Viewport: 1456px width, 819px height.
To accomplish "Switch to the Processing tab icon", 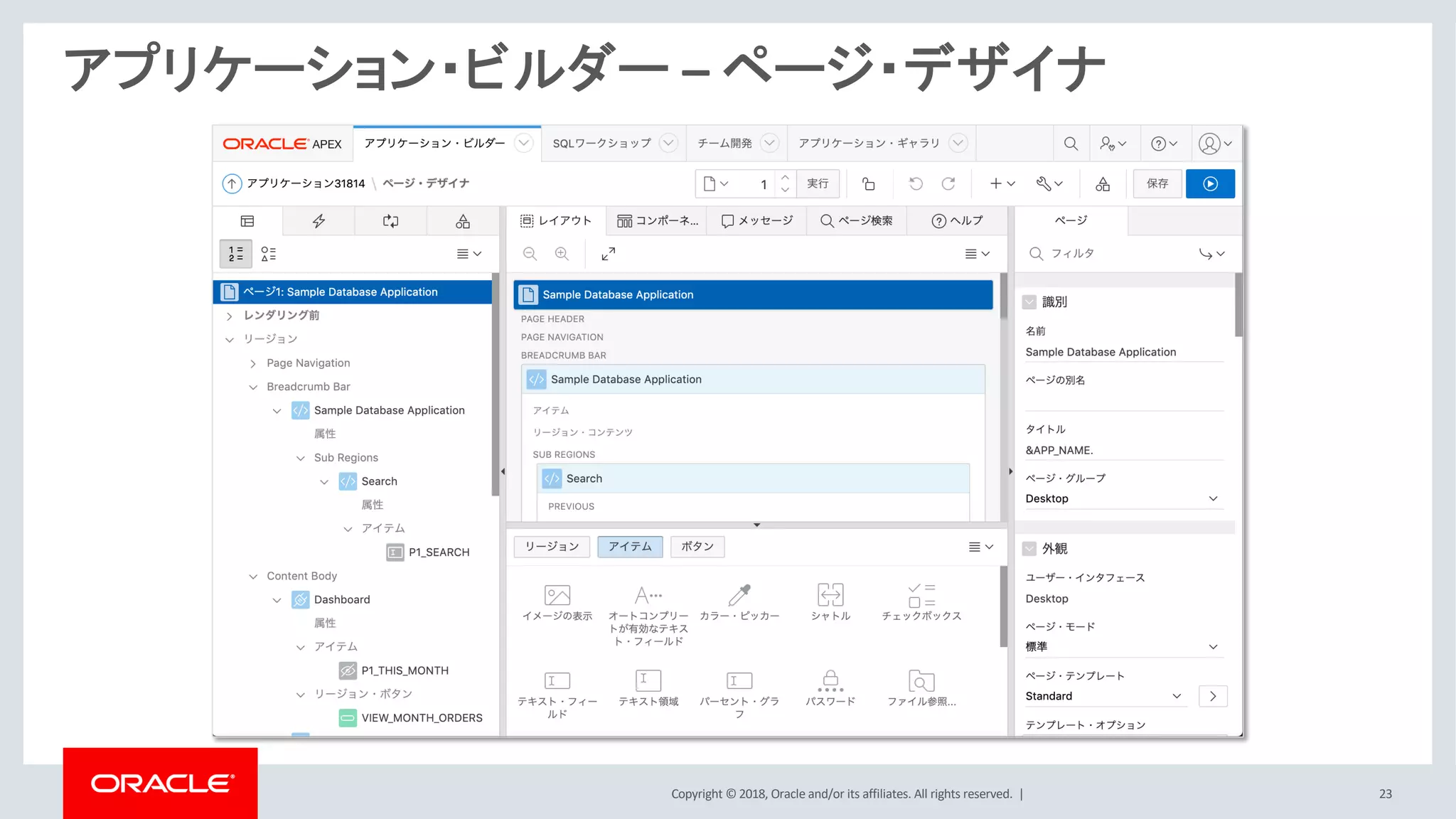I will click(391, 221).
